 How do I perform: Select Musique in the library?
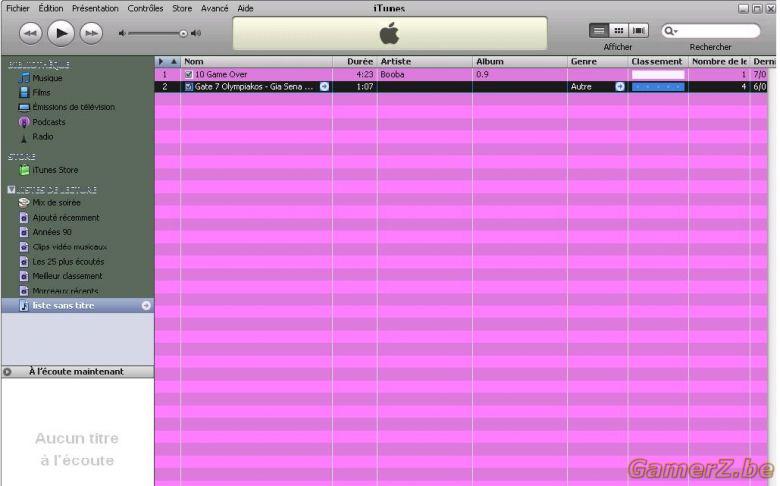[47, 78]
